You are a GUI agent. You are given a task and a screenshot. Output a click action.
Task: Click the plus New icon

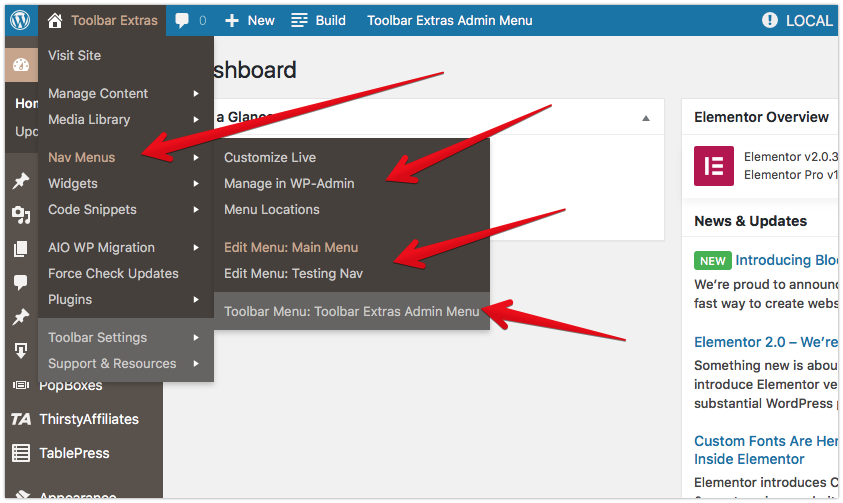click(232, 21)
